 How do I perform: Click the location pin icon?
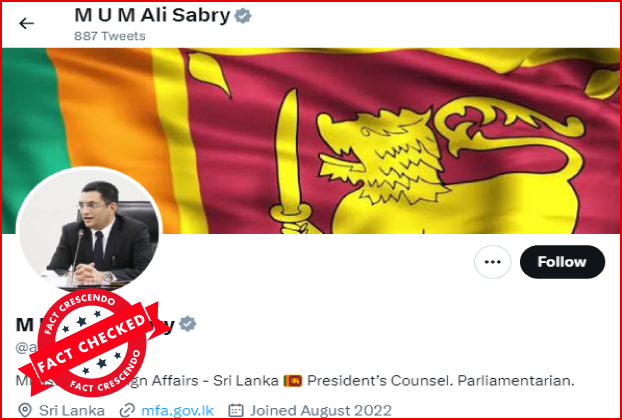25,410
